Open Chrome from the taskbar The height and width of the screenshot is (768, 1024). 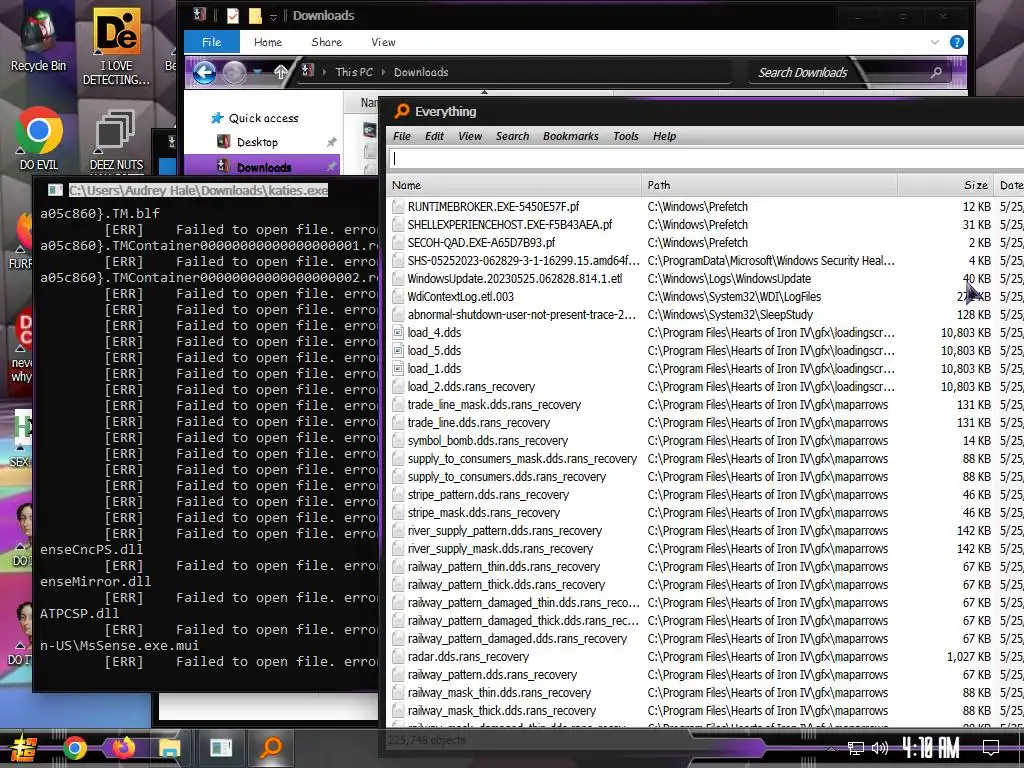click(x=74, y=748)
